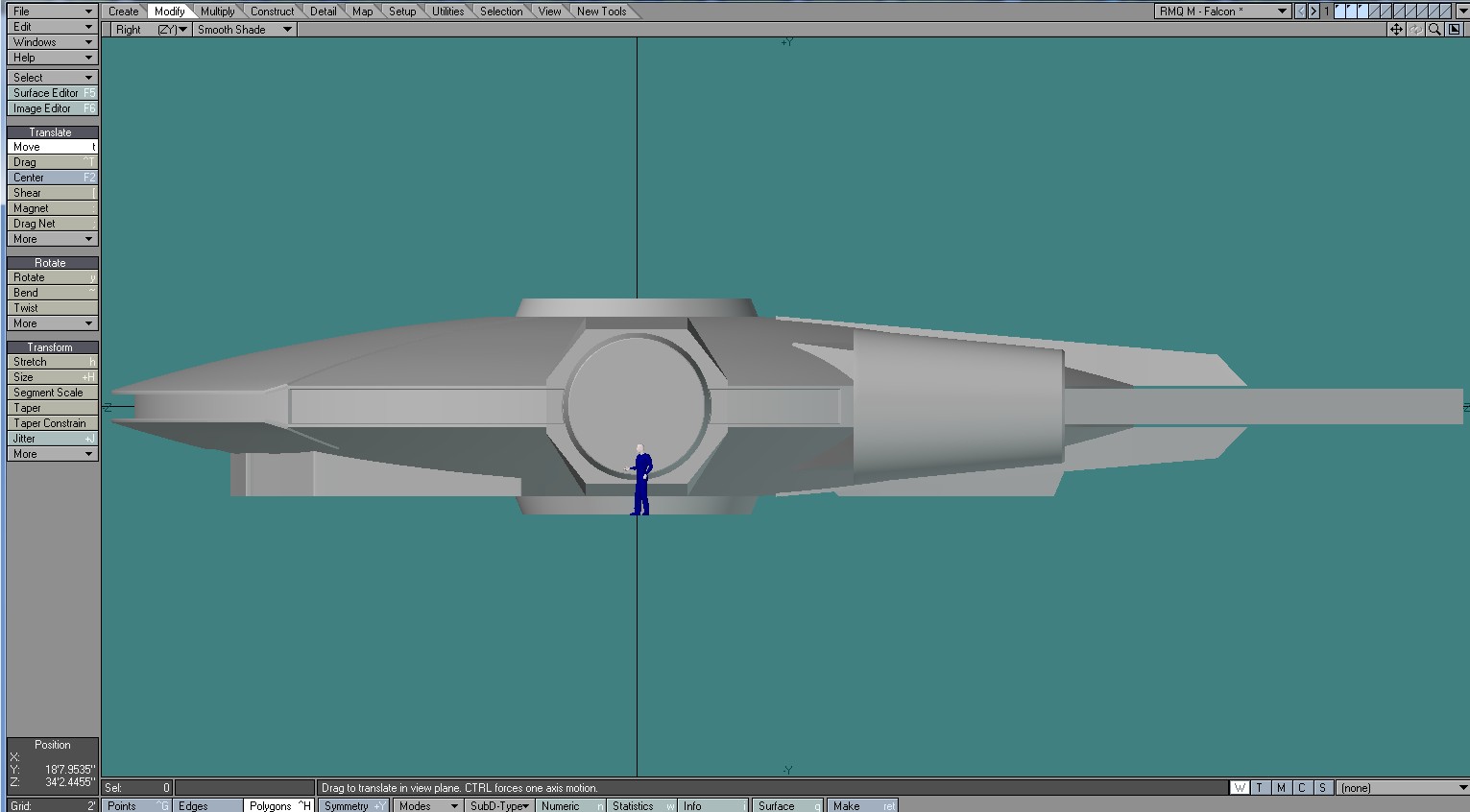The image size is (1470, 812).
Task: Open the (none) vertex map dropdown
Action: pyautogui.click(x=1405, y=788)
